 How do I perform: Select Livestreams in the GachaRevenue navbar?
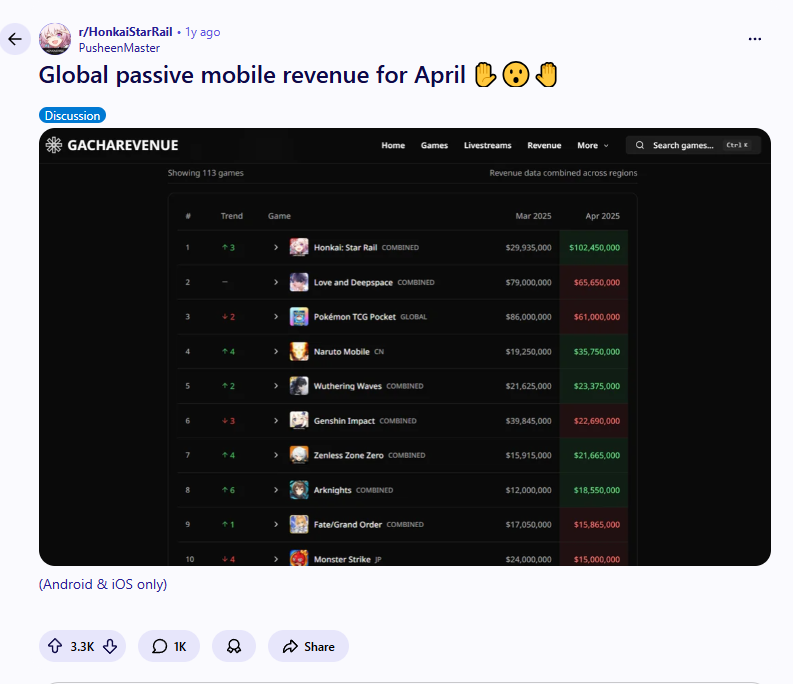click(488, 145)
